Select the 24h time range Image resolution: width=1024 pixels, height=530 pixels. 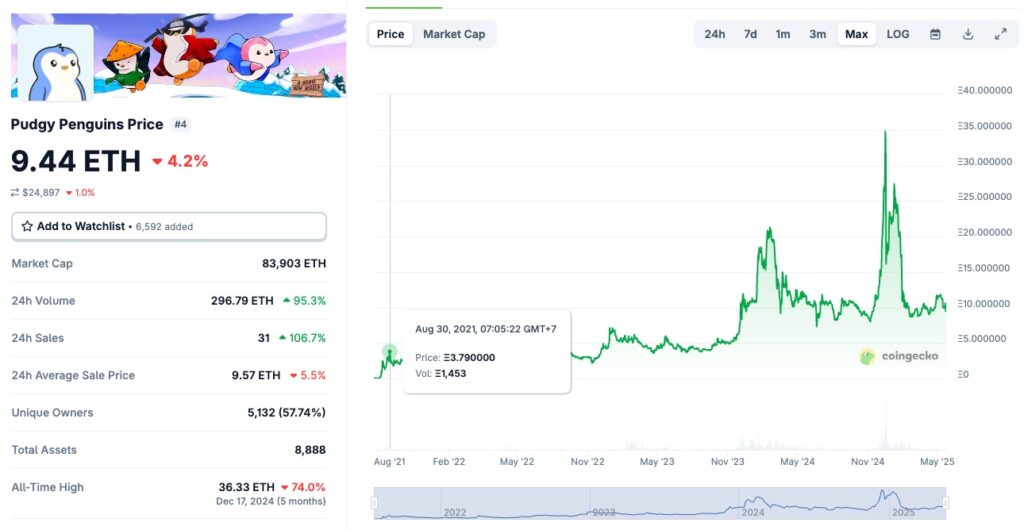pos(714,34)
